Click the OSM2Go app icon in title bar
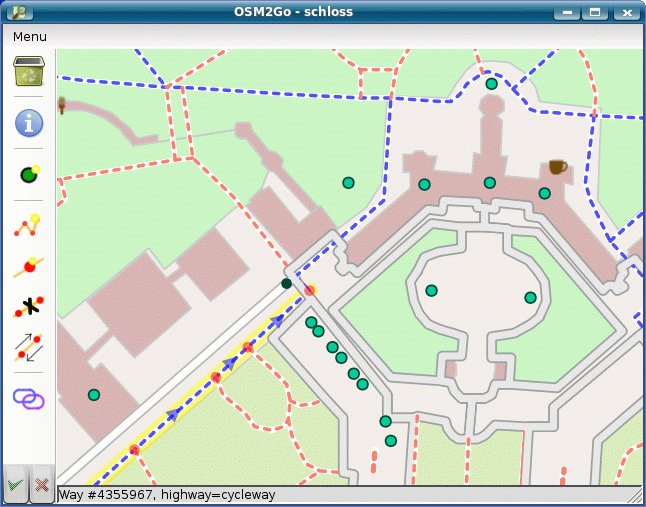Viewport: 646px width, 507px height. [19, 12]
